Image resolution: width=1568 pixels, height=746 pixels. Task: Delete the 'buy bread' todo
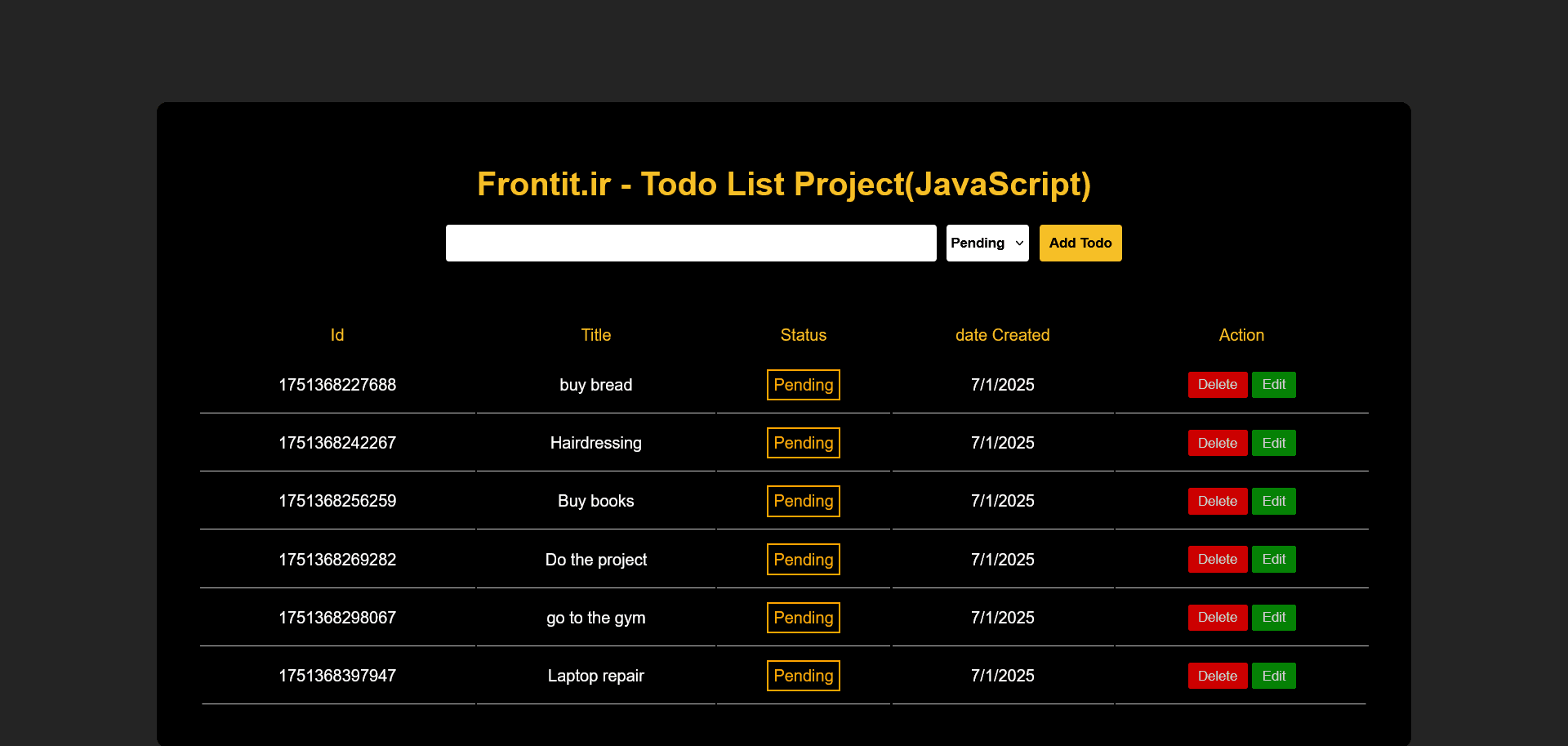[x=1217, y=385]
